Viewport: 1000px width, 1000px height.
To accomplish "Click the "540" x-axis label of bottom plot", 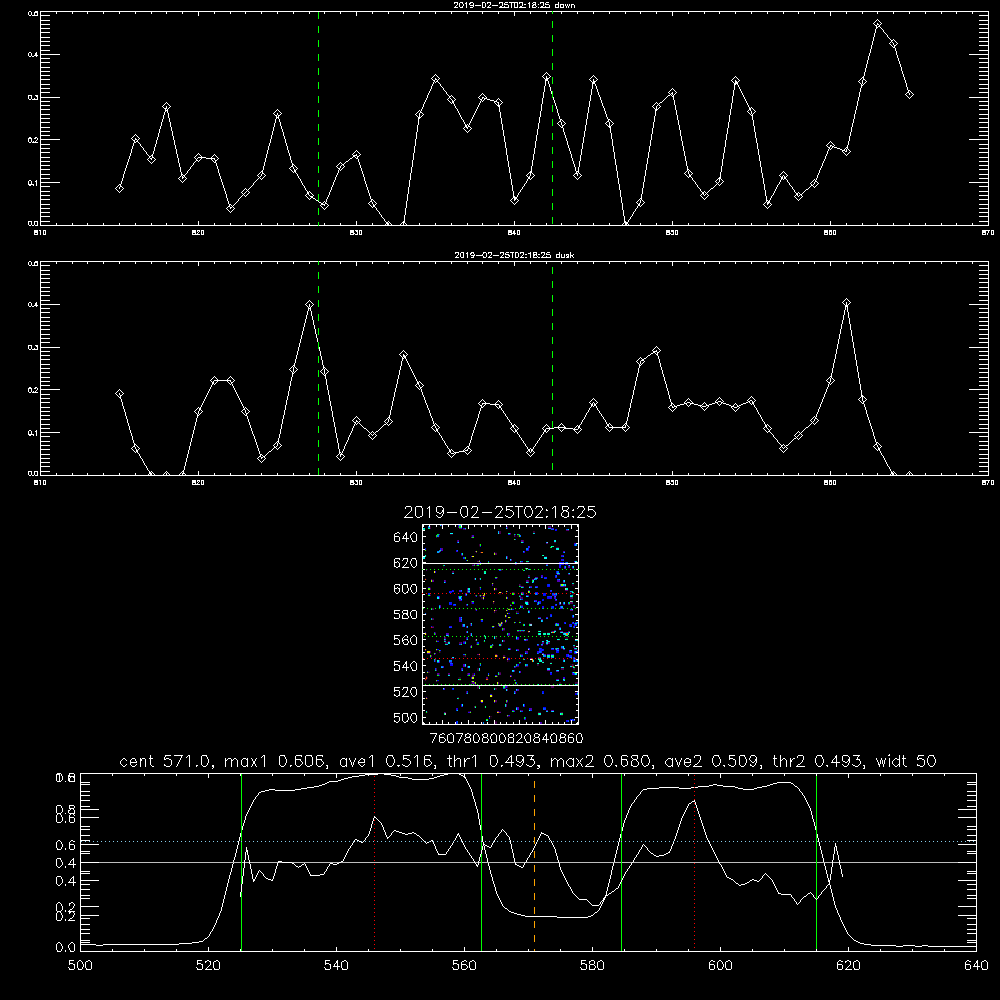I will pos(336,965).
